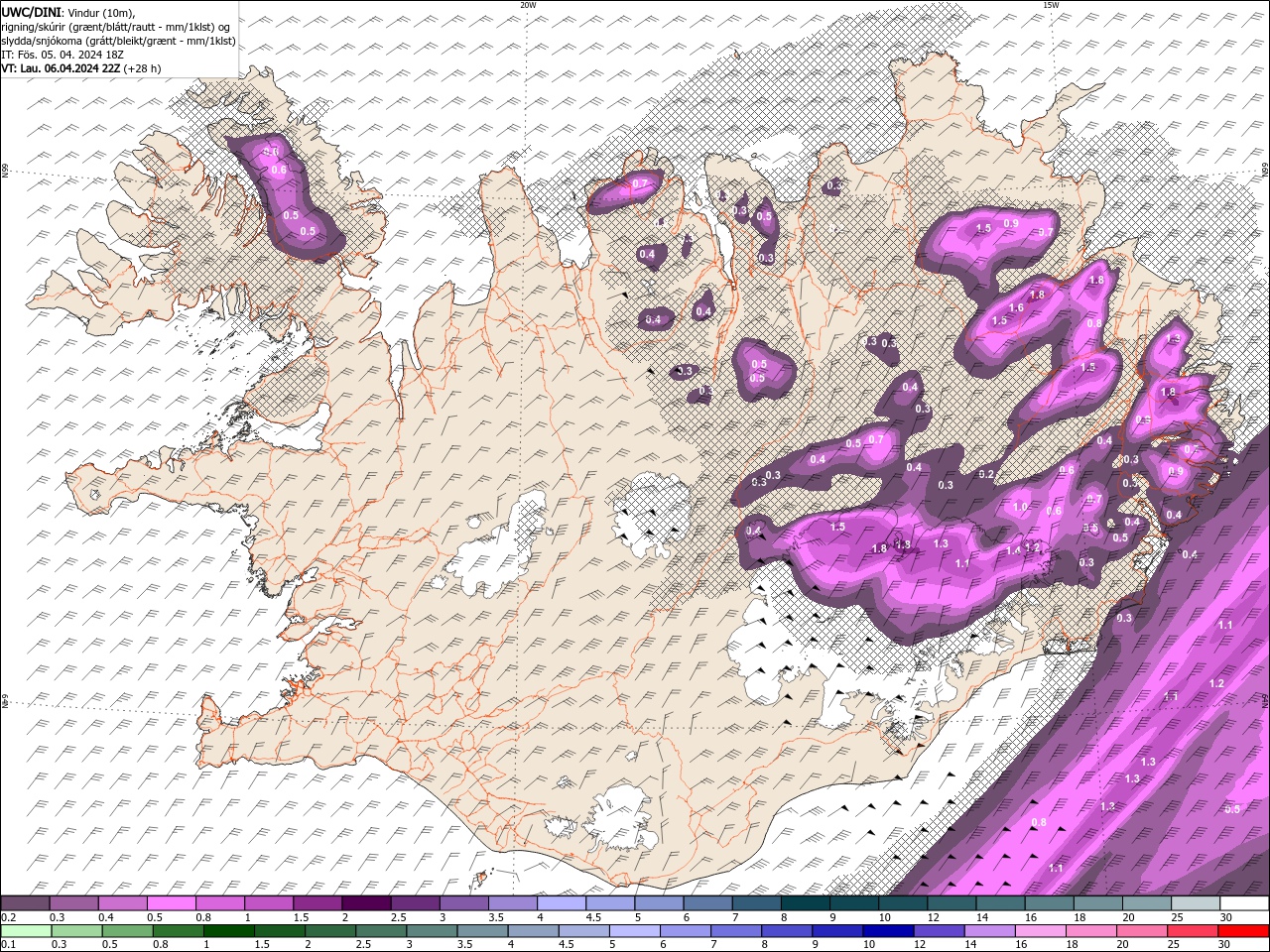1270x952 pixels.
Task: Click the 0.8 value in the offshore band
Action: pyautogui.click(x=1039, y=822)
